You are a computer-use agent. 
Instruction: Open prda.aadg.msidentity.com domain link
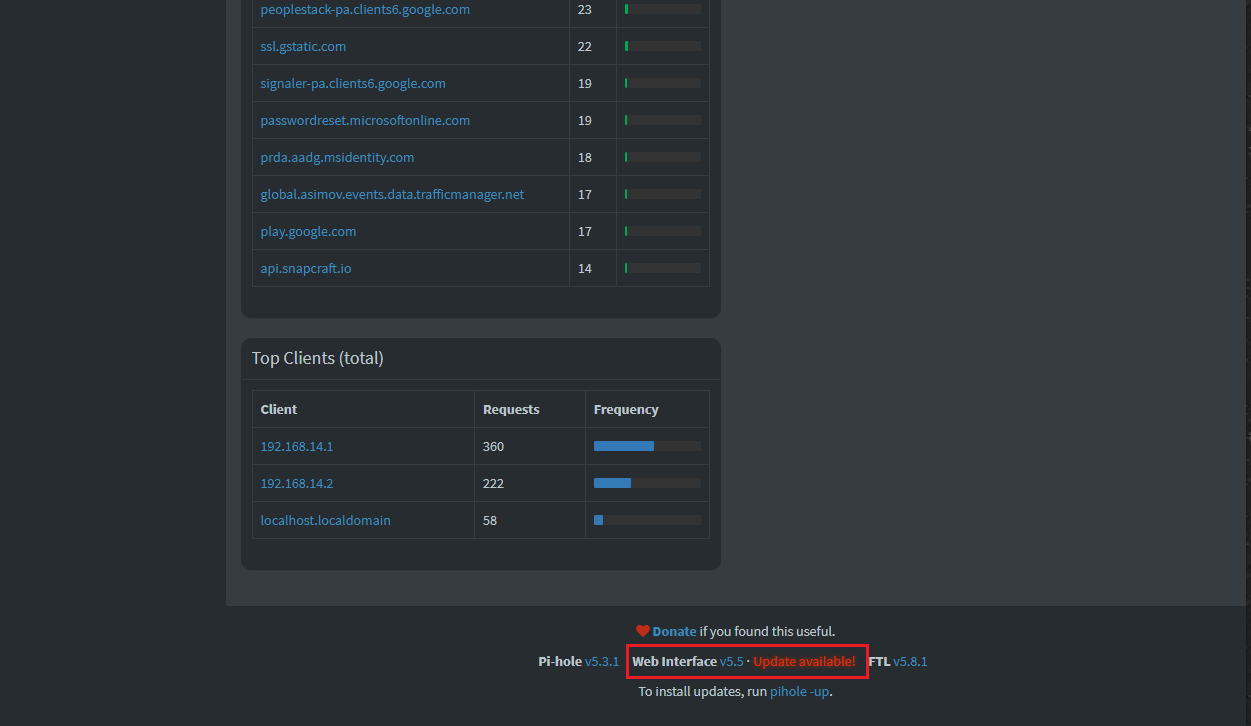click(x=337, y=157)
